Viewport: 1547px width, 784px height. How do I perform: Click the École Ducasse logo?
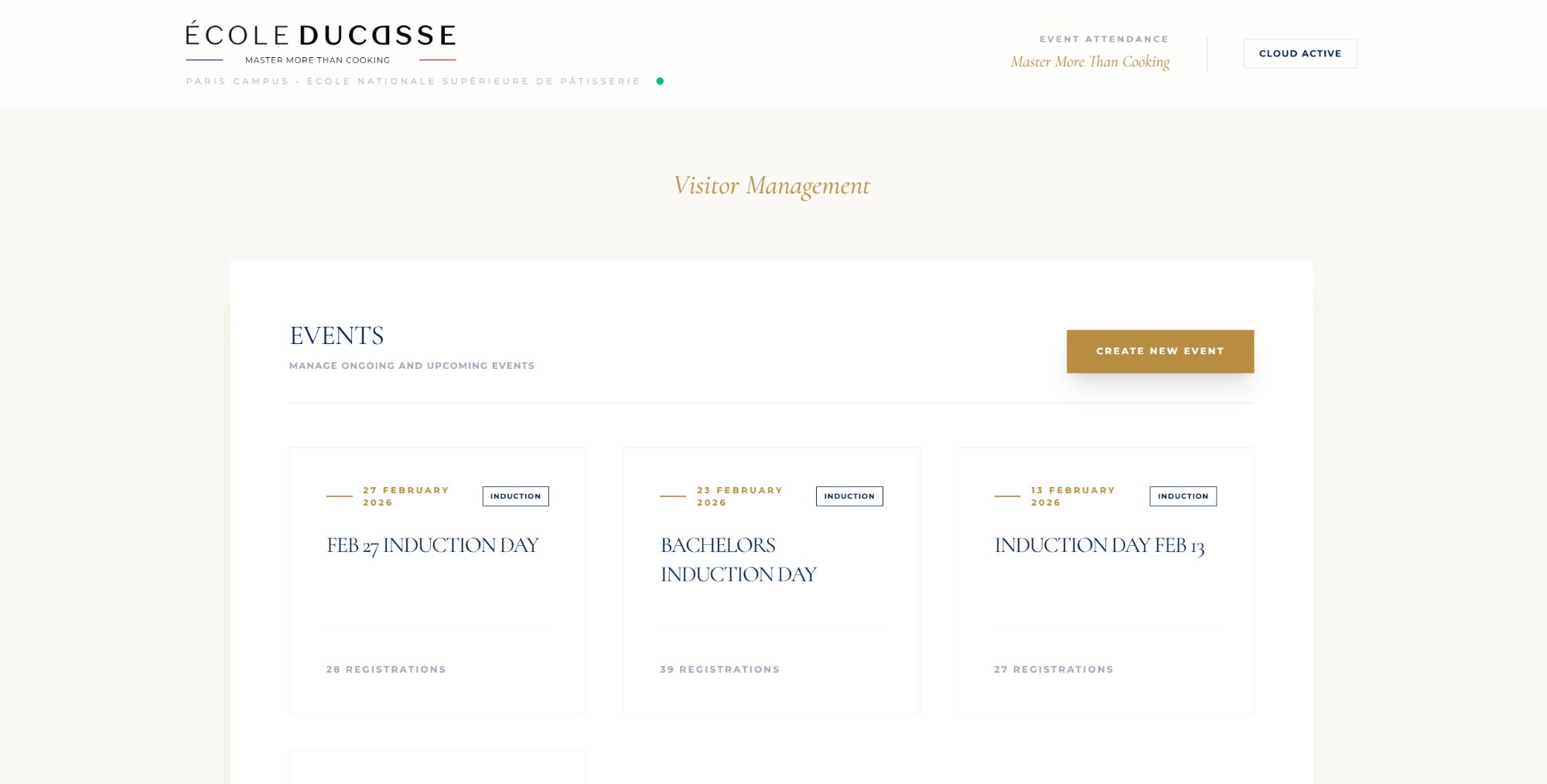point(320,42)
